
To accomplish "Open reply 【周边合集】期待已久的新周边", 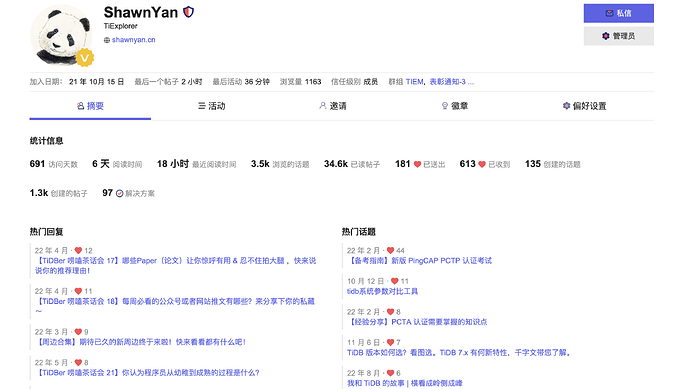I will pos(141,342).
